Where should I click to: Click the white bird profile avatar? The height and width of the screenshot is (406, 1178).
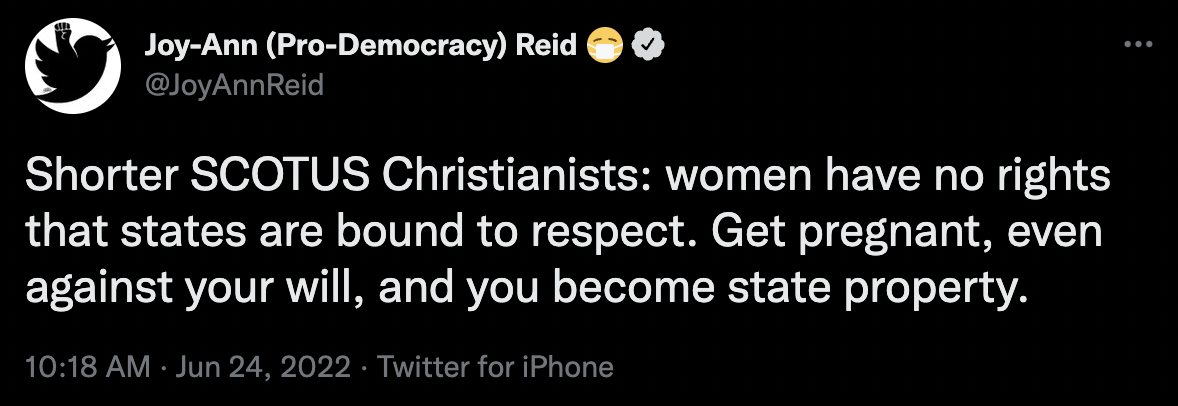click(x=73, y=65)
